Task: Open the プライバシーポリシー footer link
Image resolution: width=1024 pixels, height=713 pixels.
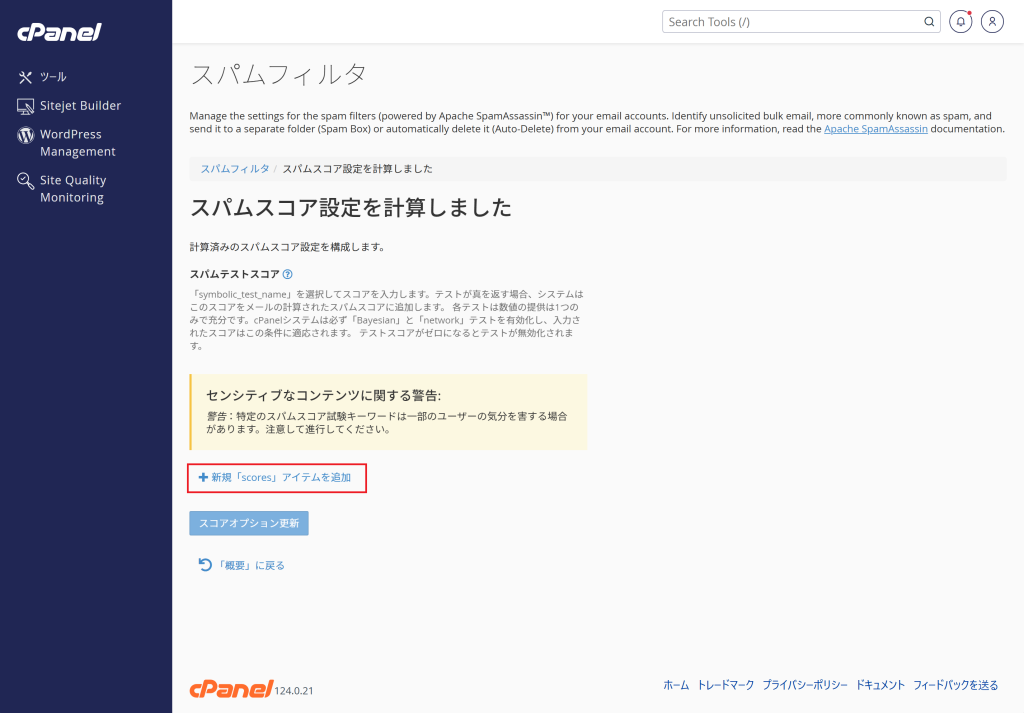Action: pyautogui.click(x=807, y=685)
